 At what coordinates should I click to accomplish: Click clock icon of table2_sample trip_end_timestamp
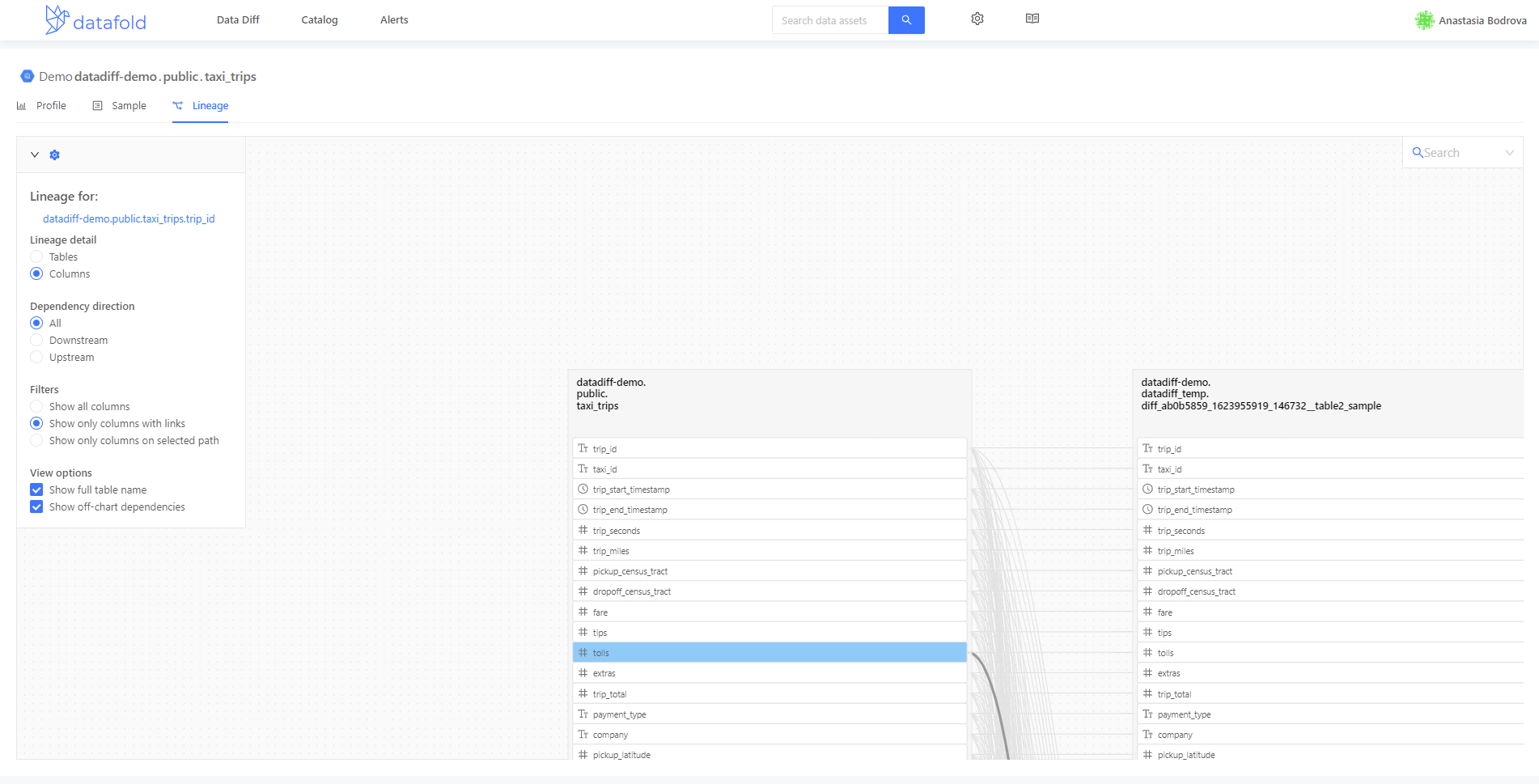pyautogui.click(x=1147, y=509)
